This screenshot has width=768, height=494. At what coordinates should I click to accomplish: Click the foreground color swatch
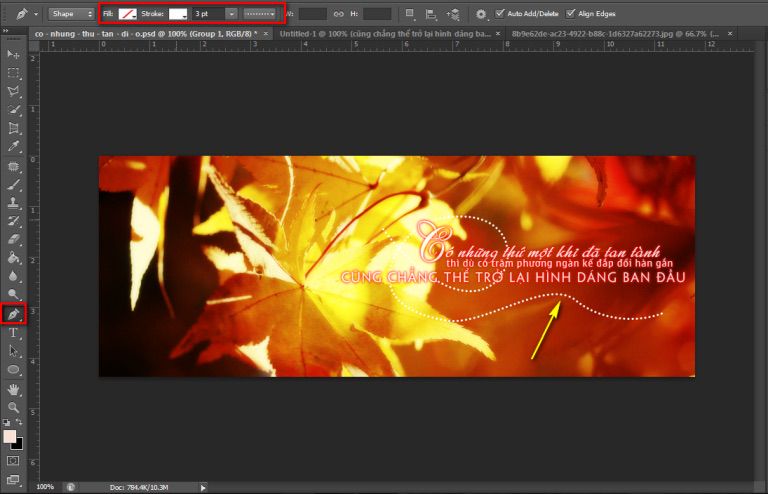click(x=10, y=437)
